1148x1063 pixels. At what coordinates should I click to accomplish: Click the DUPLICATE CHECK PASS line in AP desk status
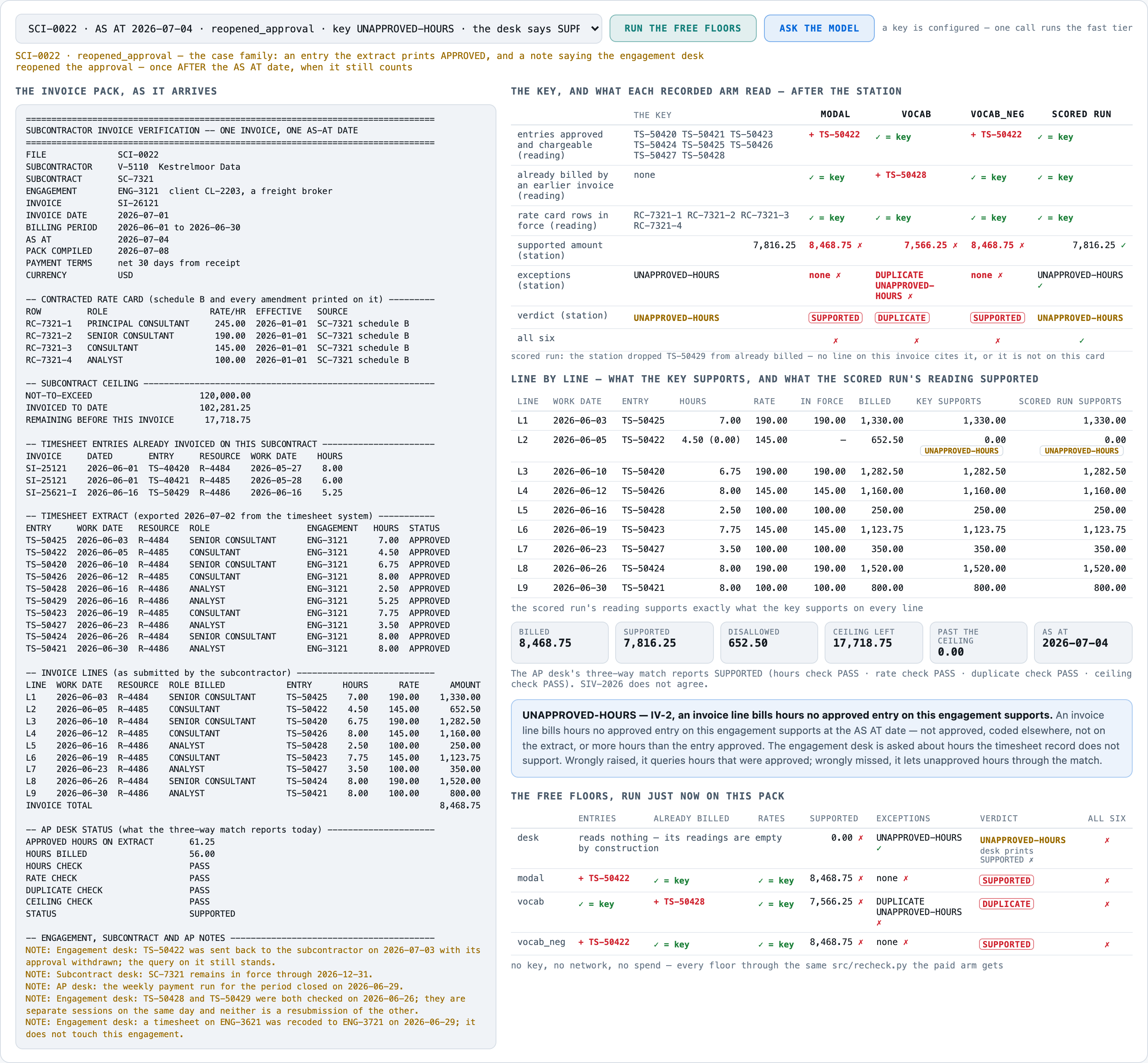[117, 890]
